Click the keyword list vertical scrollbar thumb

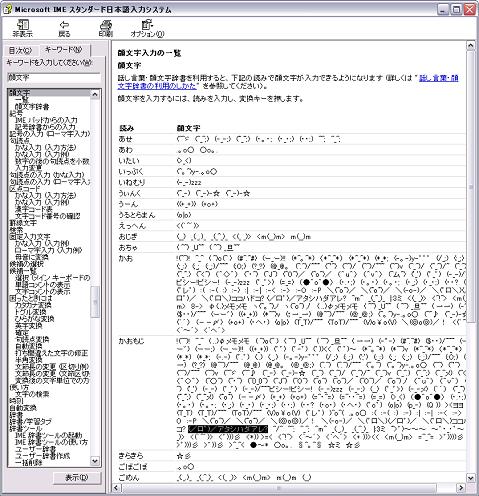click(x=95, y=302)
